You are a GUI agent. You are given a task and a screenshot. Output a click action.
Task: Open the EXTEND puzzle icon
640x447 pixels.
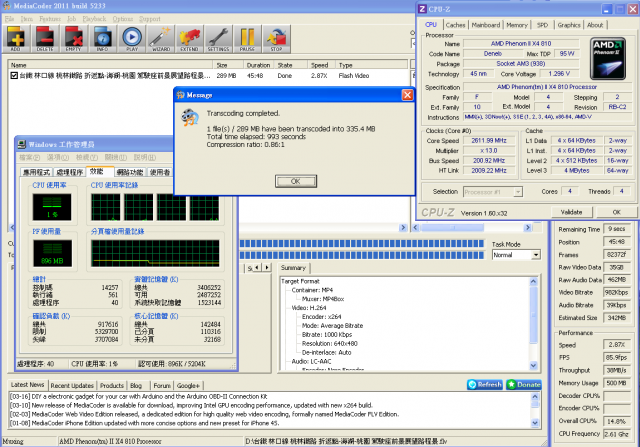[x=189, y=39]
